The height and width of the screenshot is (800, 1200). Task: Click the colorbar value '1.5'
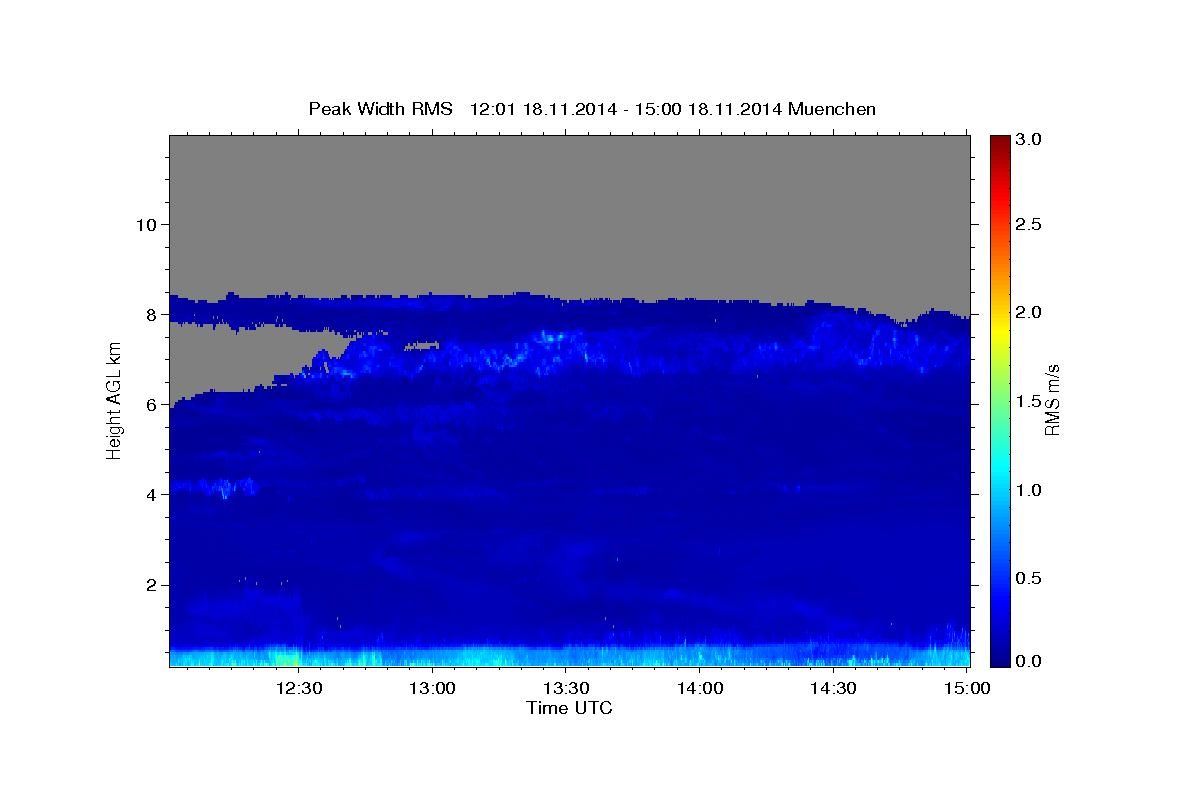1030,401
